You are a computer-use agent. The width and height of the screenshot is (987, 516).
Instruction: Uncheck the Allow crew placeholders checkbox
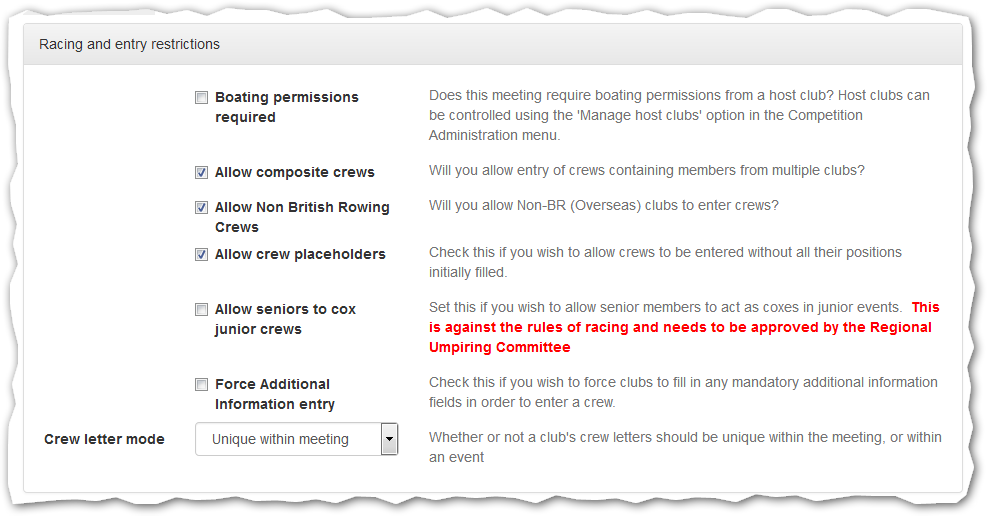pyautogui.click(x=201, y=255)
